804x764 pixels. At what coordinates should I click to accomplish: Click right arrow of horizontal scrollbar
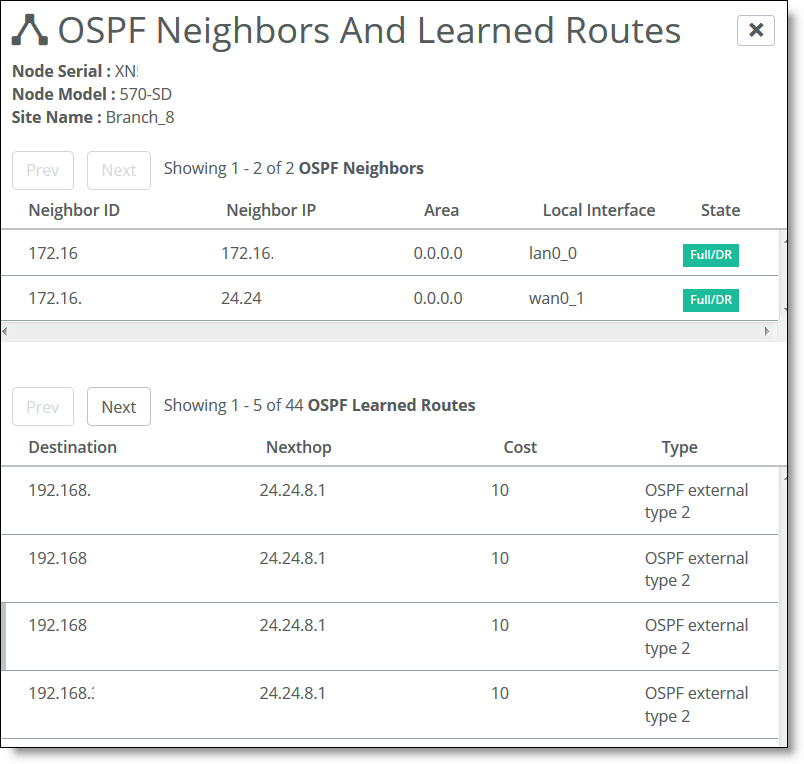pos(767,331)
